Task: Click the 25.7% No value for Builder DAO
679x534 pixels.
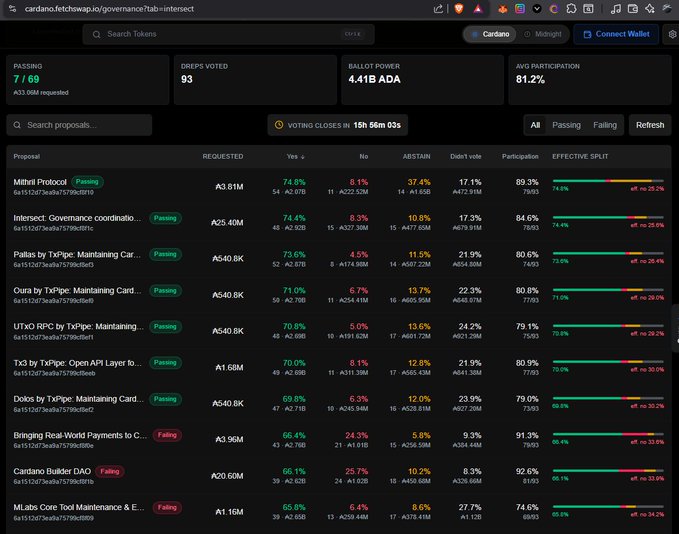Action: (x=356, y=471)
